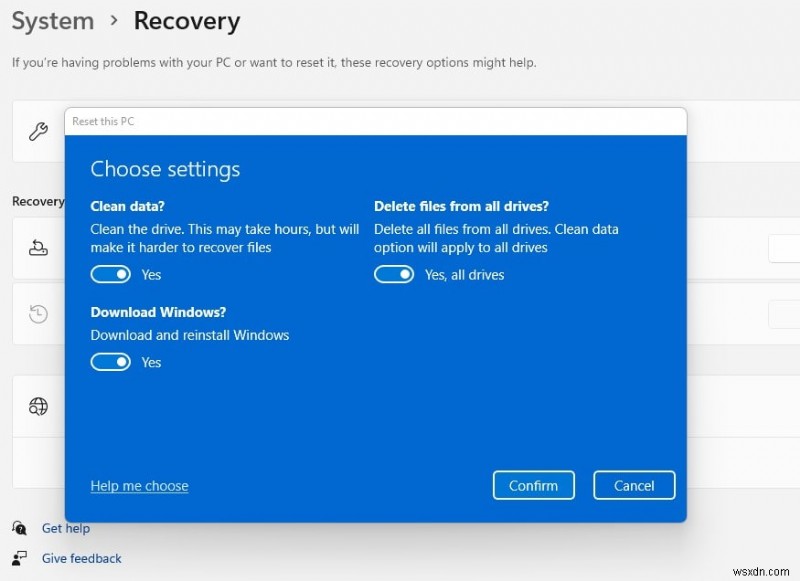This screenshot has width=800, height=581.
Task: Open the Help me choose link
Action: point(139,486)
